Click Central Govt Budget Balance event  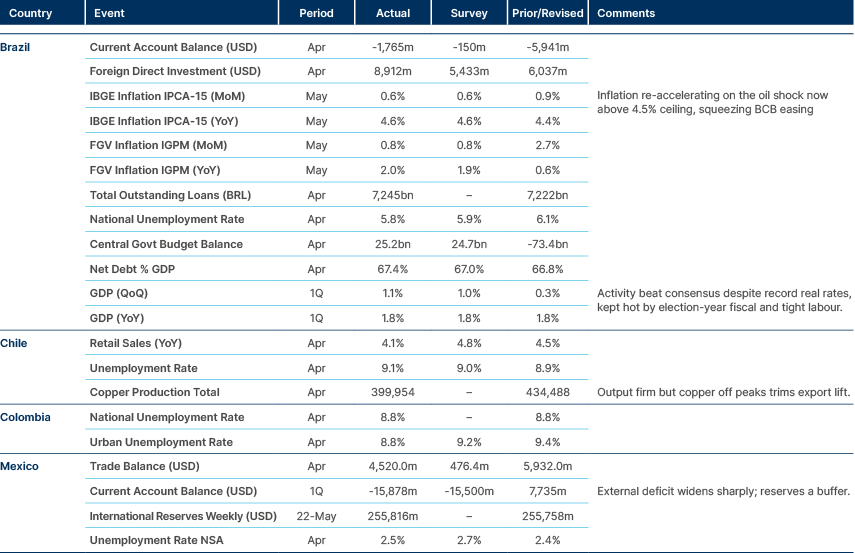coord(166,244)
